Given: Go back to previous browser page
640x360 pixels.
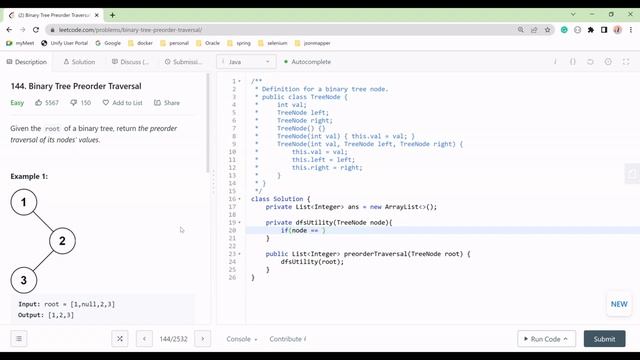Looking at the screenshot, I should coord(9,30).
